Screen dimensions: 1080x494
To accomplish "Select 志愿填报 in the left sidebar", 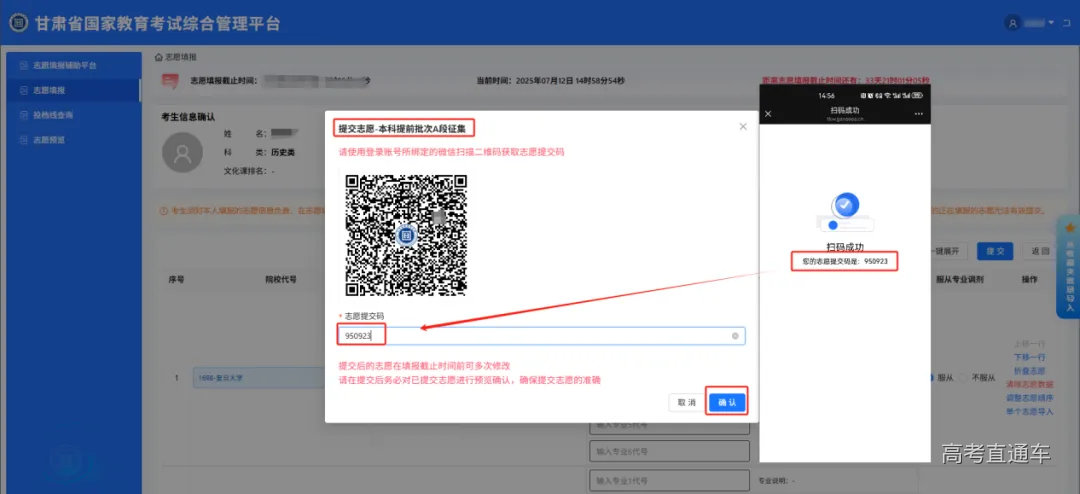I will point(50,90).
